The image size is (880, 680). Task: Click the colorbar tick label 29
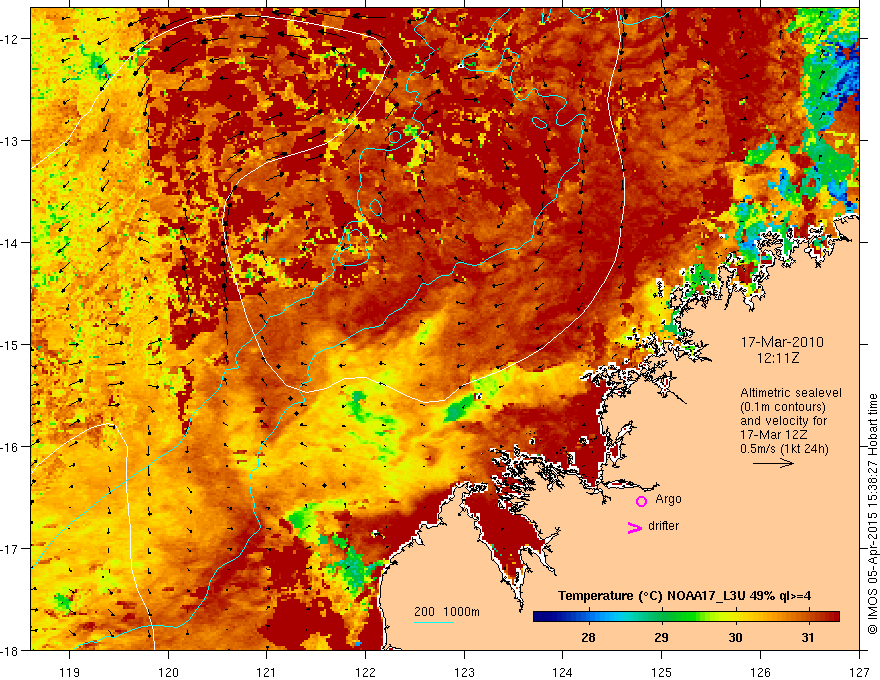tap(661, 637)
